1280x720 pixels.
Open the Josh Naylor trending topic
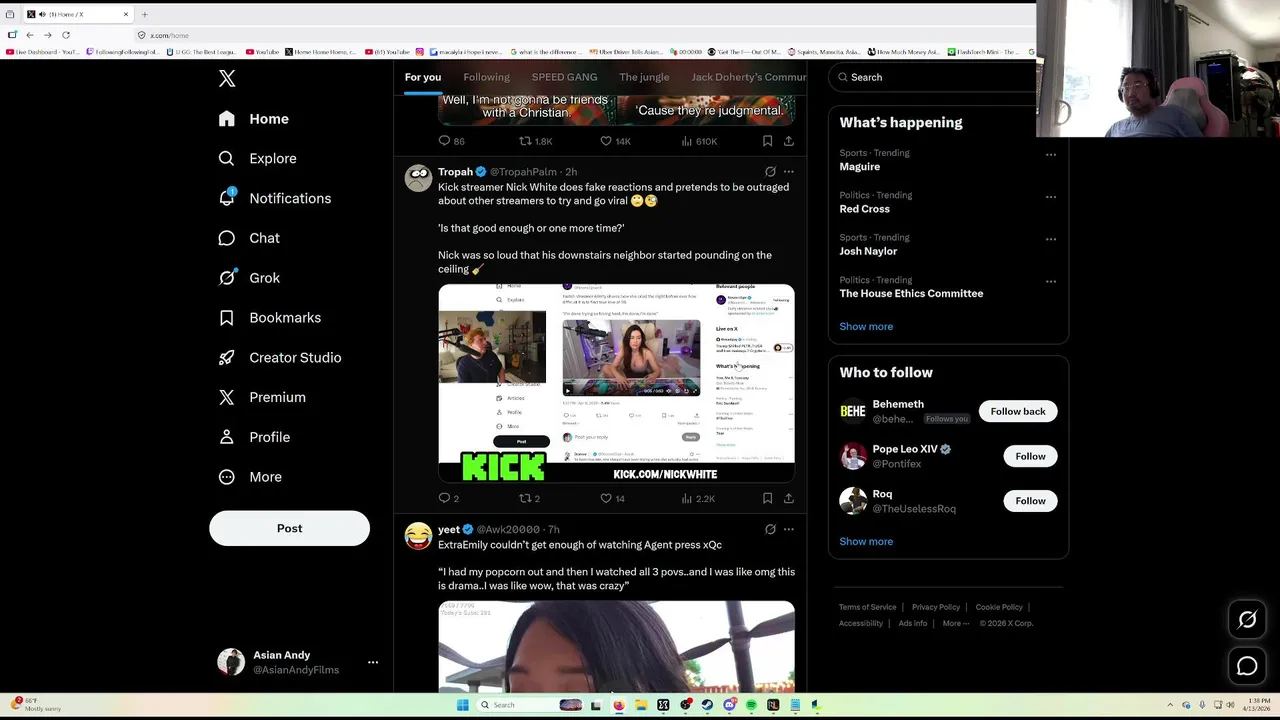click(x=868, y=251)
